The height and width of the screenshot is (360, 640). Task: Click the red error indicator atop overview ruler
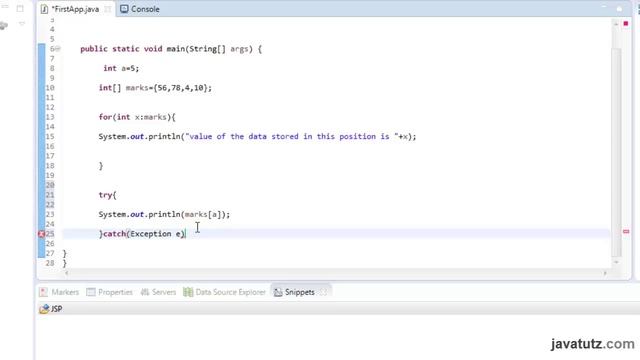coord(626,24)
